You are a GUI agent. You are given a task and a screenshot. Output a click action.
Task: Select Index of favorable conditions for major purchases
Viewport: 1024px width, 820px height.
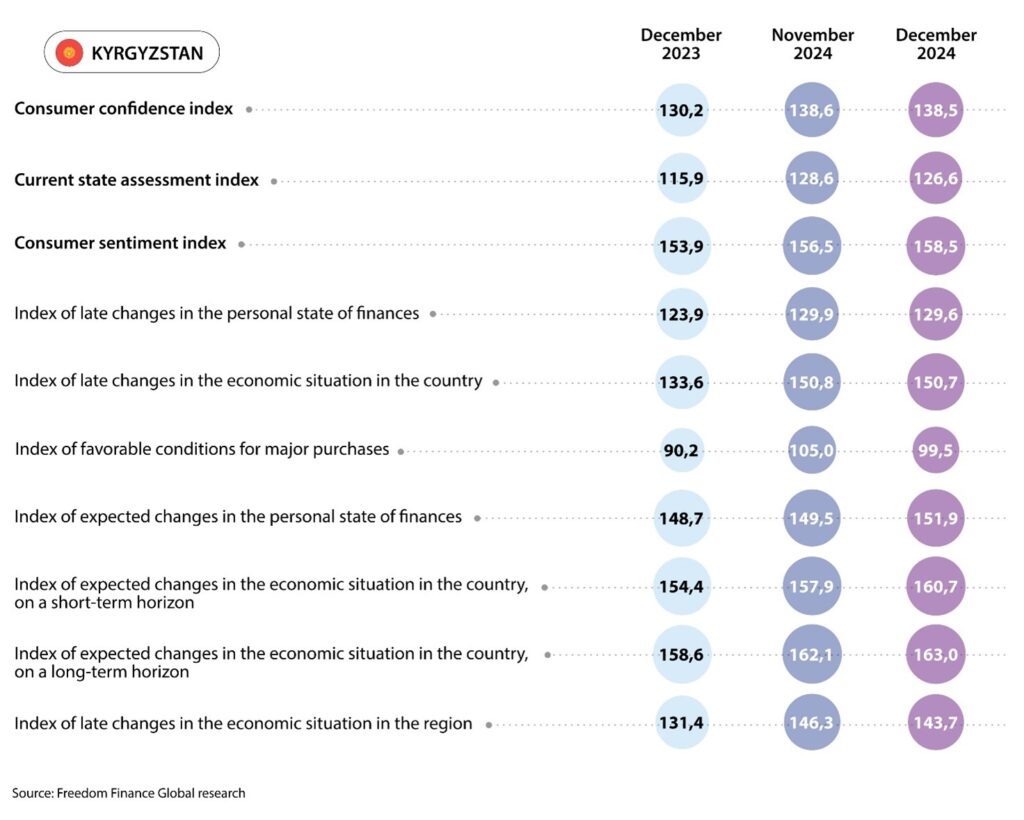[x=202, y=449]
